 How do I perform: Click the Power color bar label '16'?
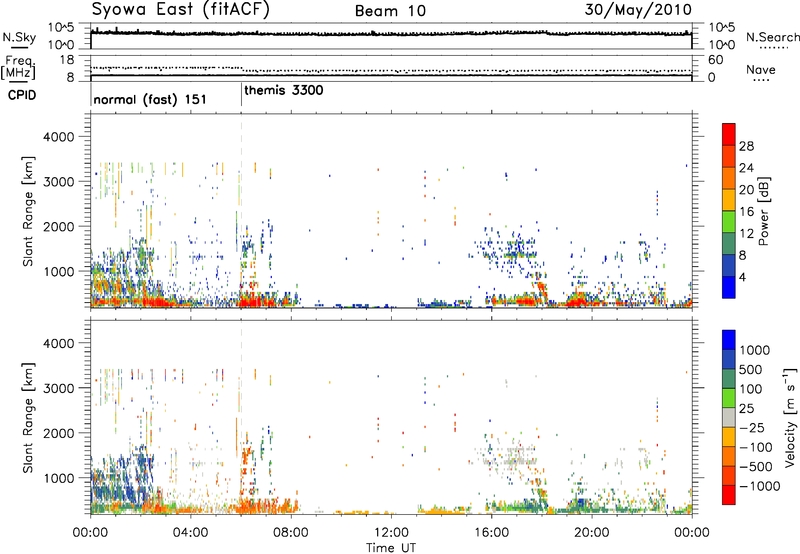pos(746,212)
